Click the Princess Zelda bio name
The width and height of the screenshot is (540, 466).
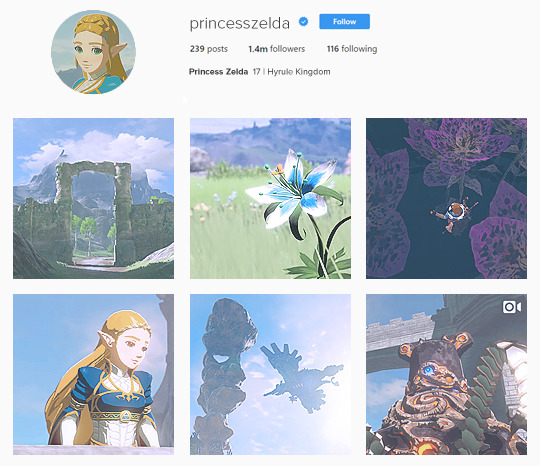[218, 72]
